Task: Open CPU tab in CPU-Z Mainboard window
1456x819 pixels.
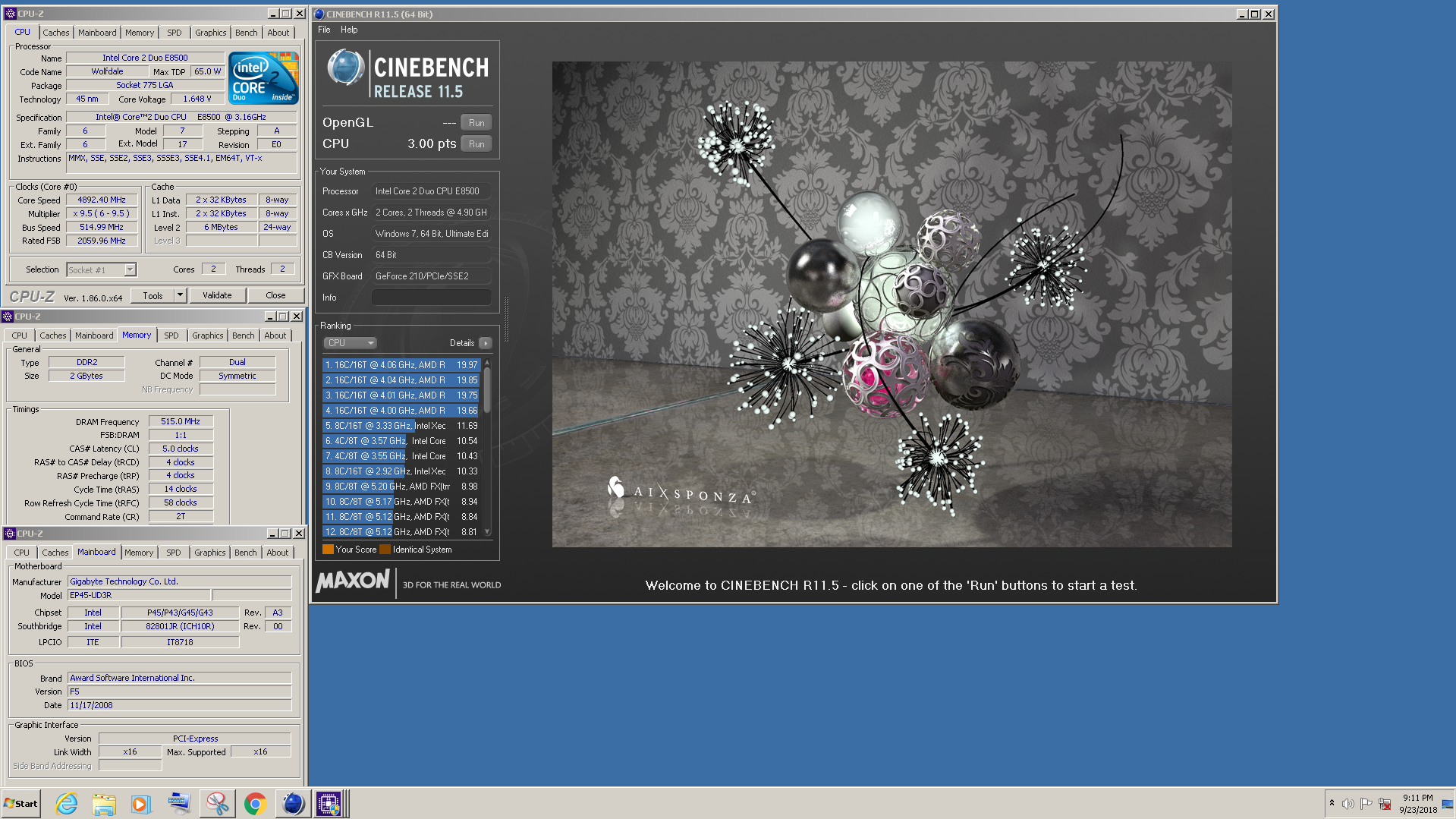Action: [21, 553]
